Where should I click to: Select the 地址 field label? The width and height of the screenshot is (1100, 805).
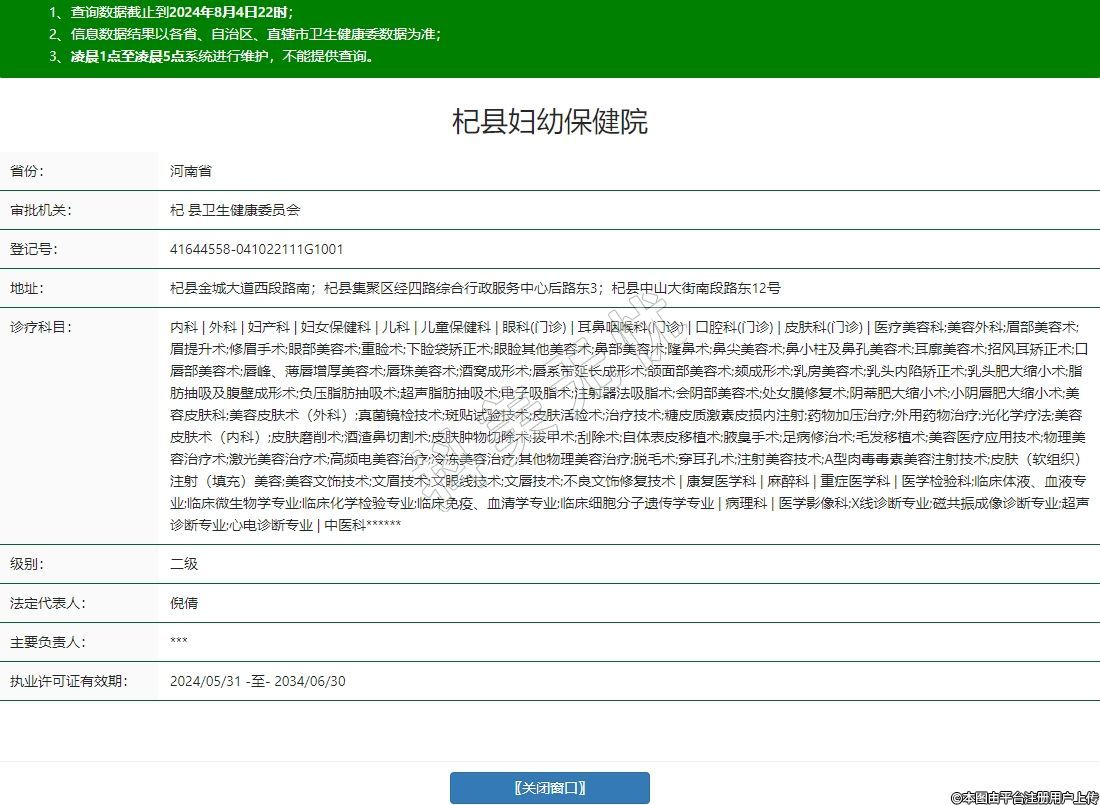coord(28,288)
